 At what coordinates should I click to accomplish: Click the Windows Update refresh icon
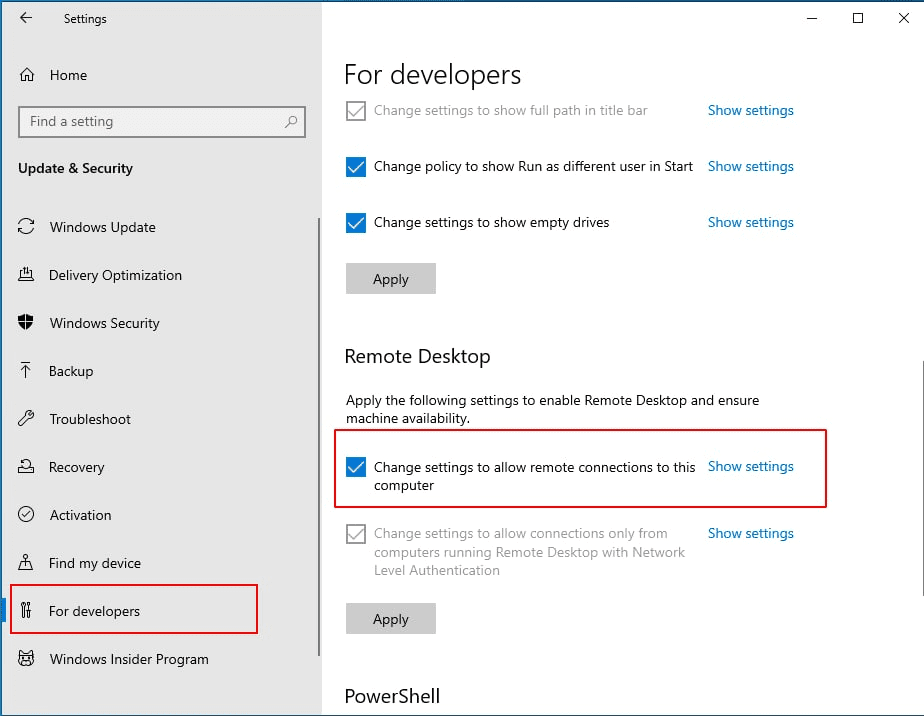click(x=26, y=226)
